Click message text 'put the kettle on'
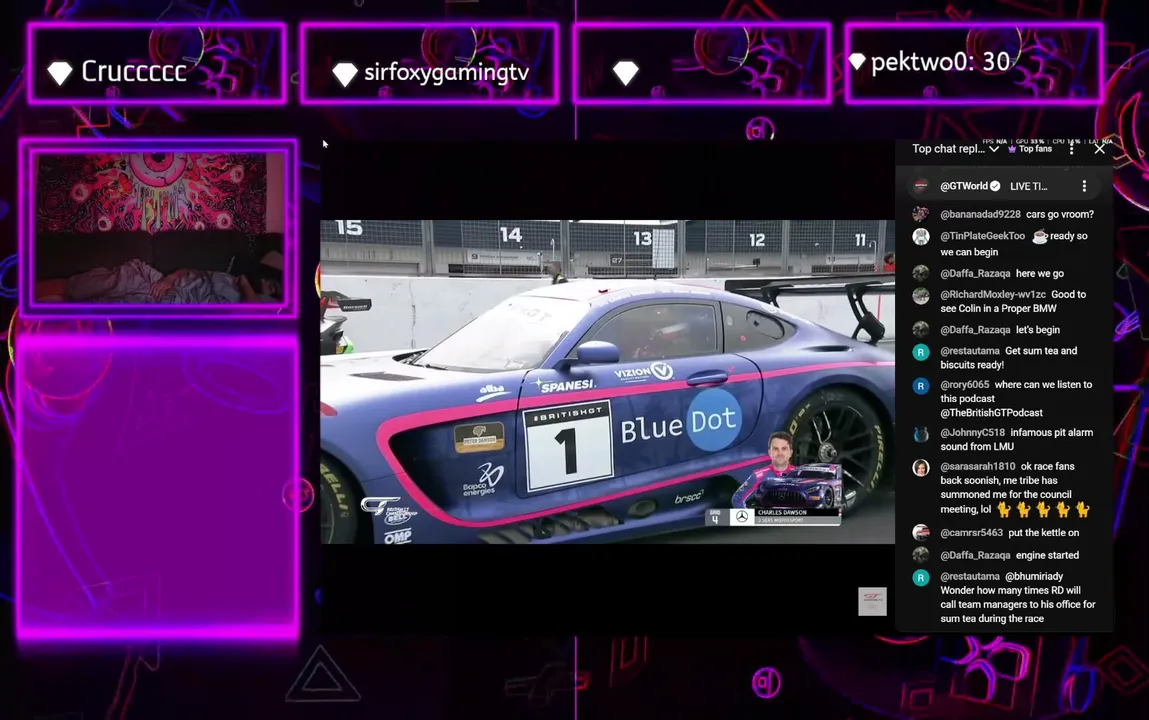 tap(1043, 532)
